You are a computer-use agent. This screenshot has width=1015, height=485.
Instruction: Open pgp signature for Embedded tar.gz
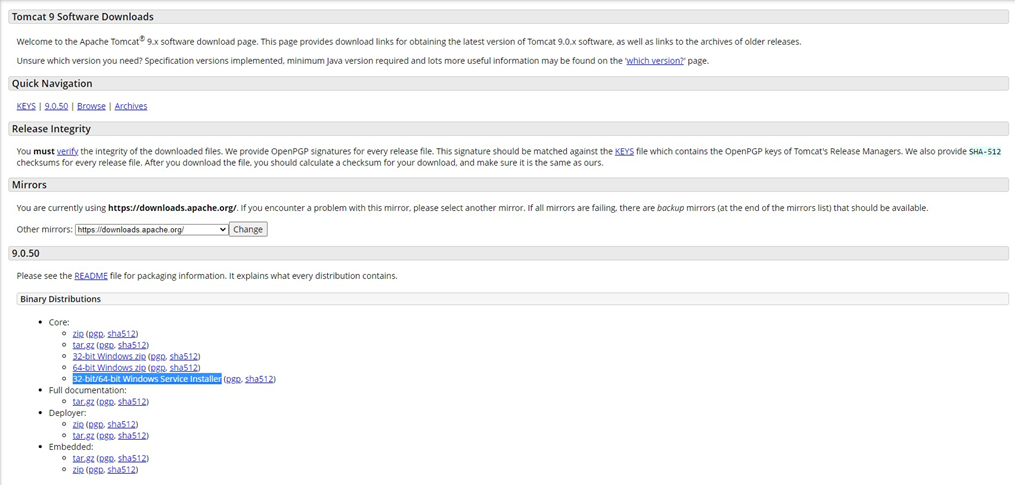[x=106, y=458]
